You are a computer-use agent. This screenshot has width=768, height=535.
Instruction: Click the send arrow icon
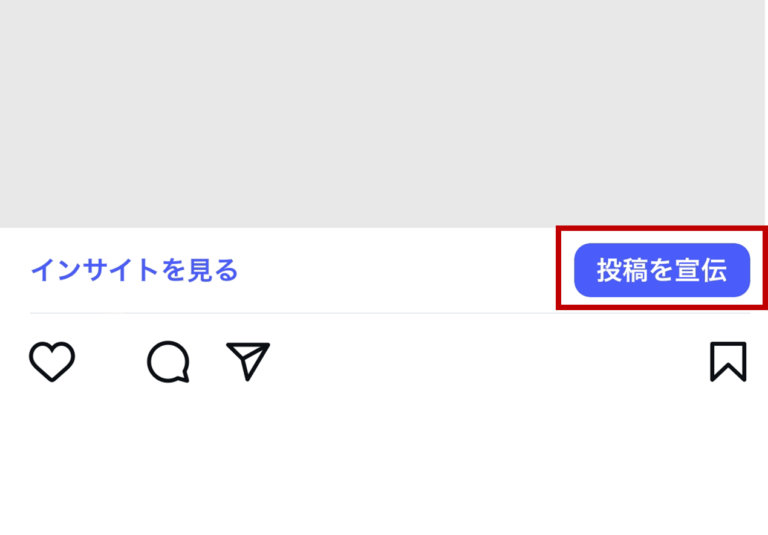(248, 362)
